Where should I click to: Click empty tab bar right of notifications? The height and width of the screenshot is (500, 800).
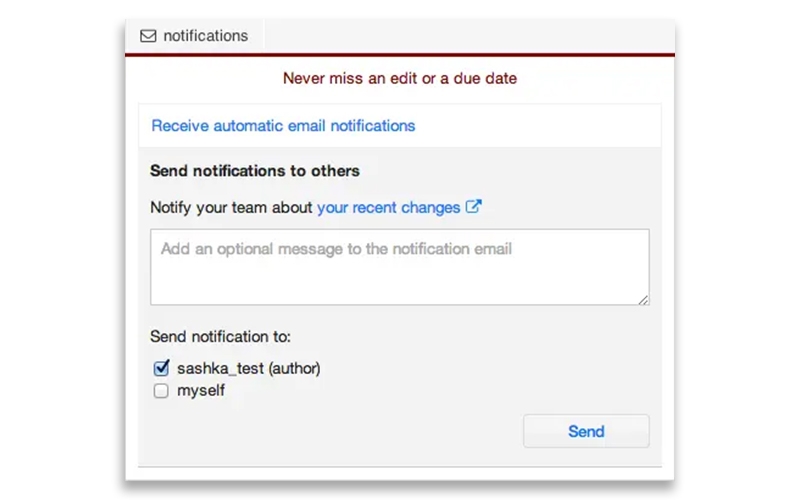pos(460,36)
